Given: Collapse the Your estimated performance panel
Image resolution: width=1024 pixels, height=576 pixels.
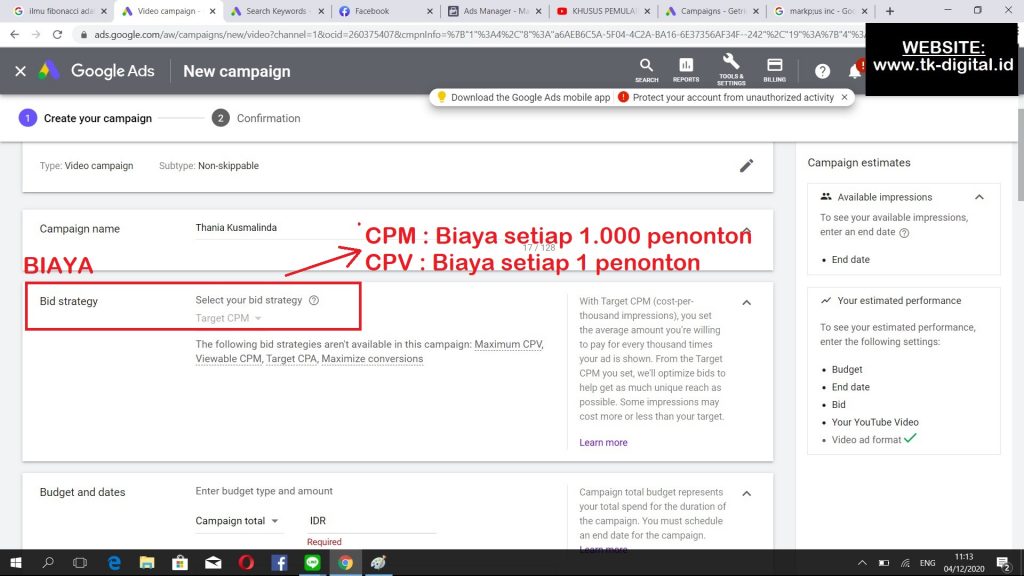Looking at the screenshot, I should point(979,300).
